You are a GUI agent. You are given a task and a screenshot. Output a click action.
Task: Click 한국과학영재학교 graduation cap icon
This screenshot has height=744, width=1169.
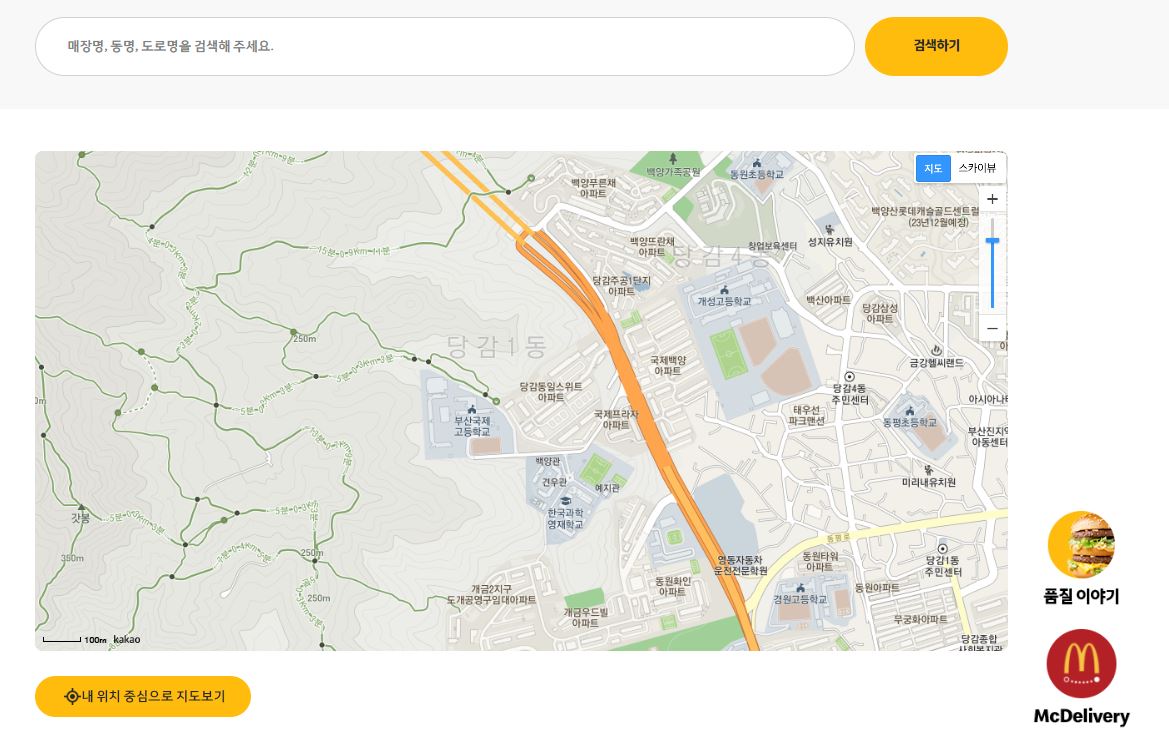[x=566, y=501]
